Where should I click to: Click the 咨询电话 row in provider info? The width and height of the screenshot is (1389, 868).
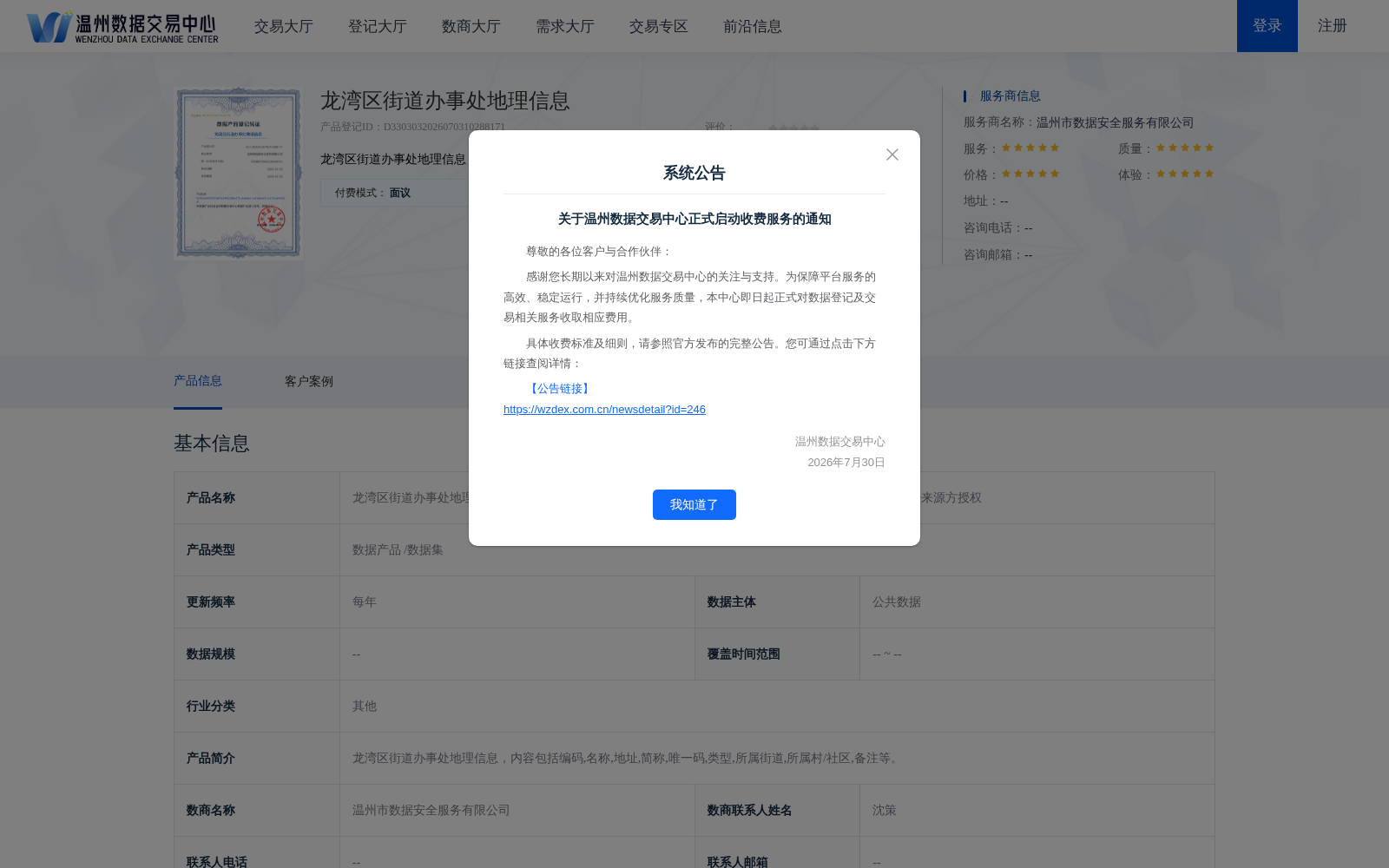tap(998, 227)
